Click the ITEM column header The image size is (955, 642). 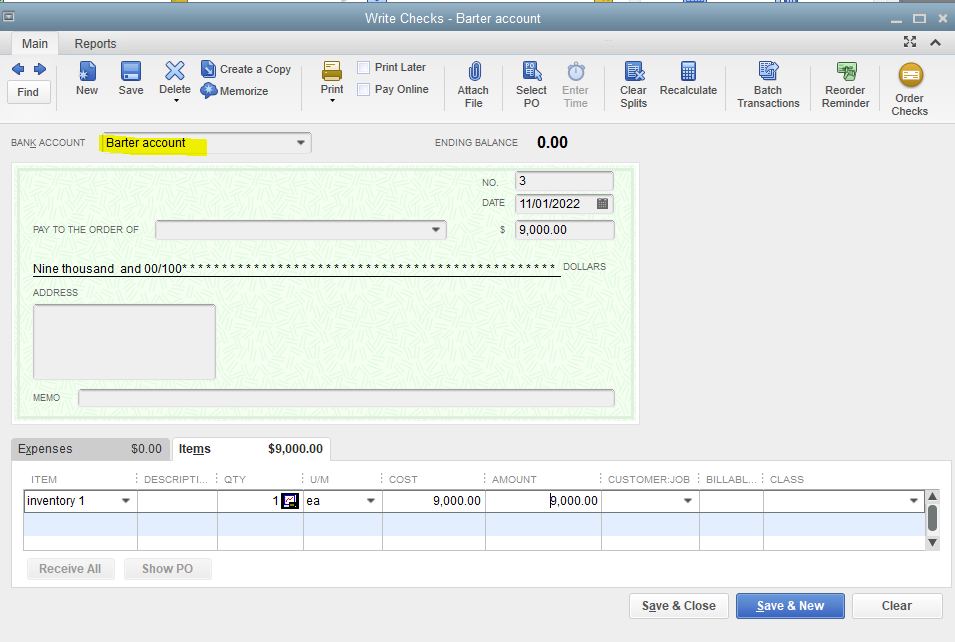[x=44, y=479]
